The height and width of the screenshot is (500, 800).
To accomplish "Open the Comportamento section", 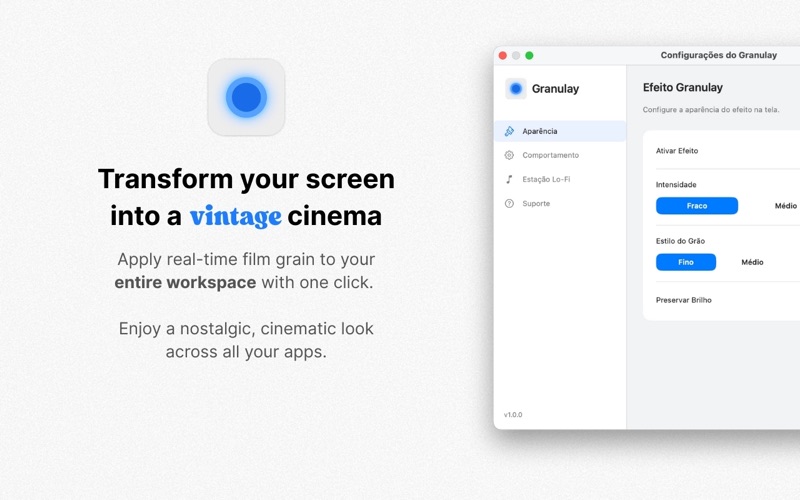I will [560, 155].
